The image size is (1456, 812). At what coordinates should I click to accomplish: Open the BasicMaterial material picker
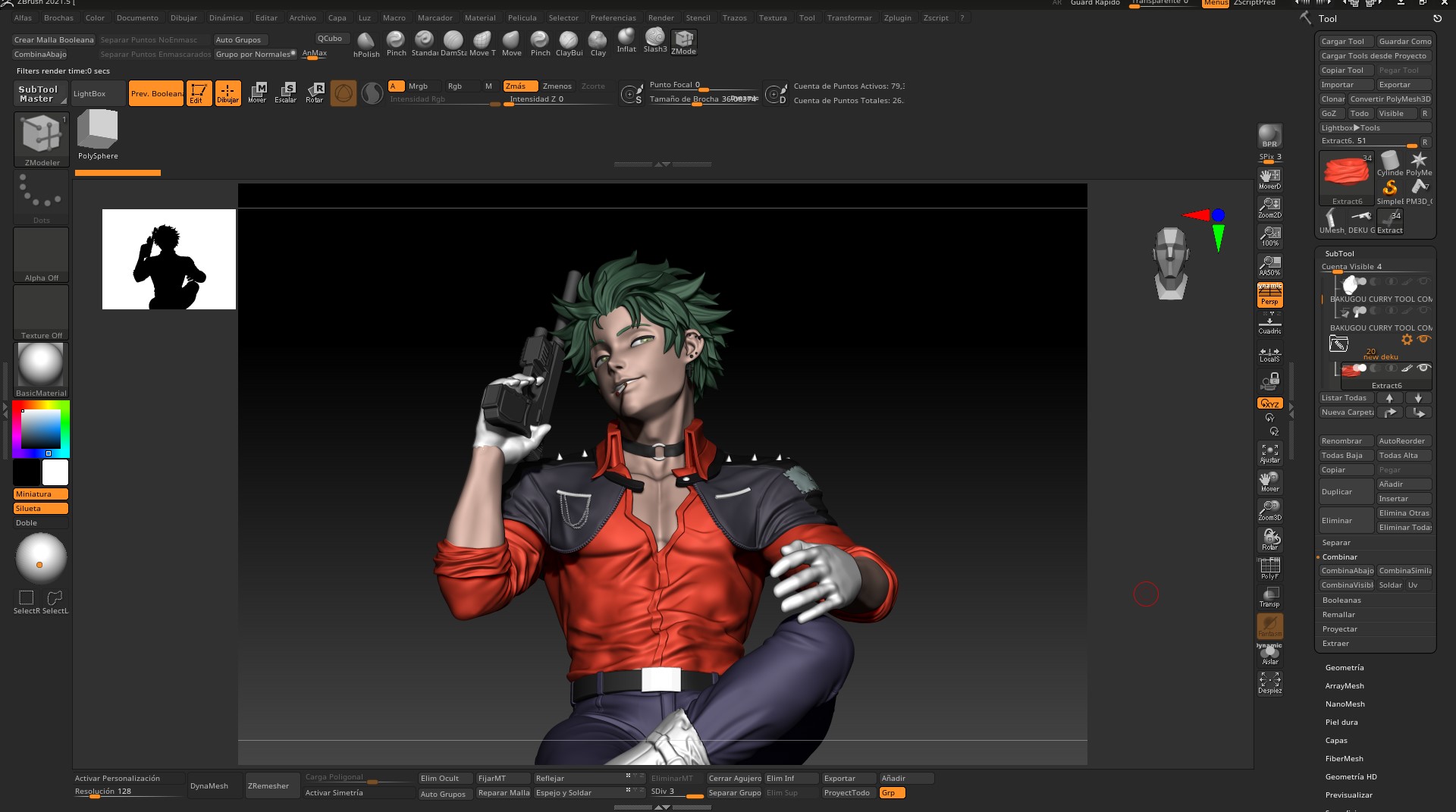click(42, 370)
